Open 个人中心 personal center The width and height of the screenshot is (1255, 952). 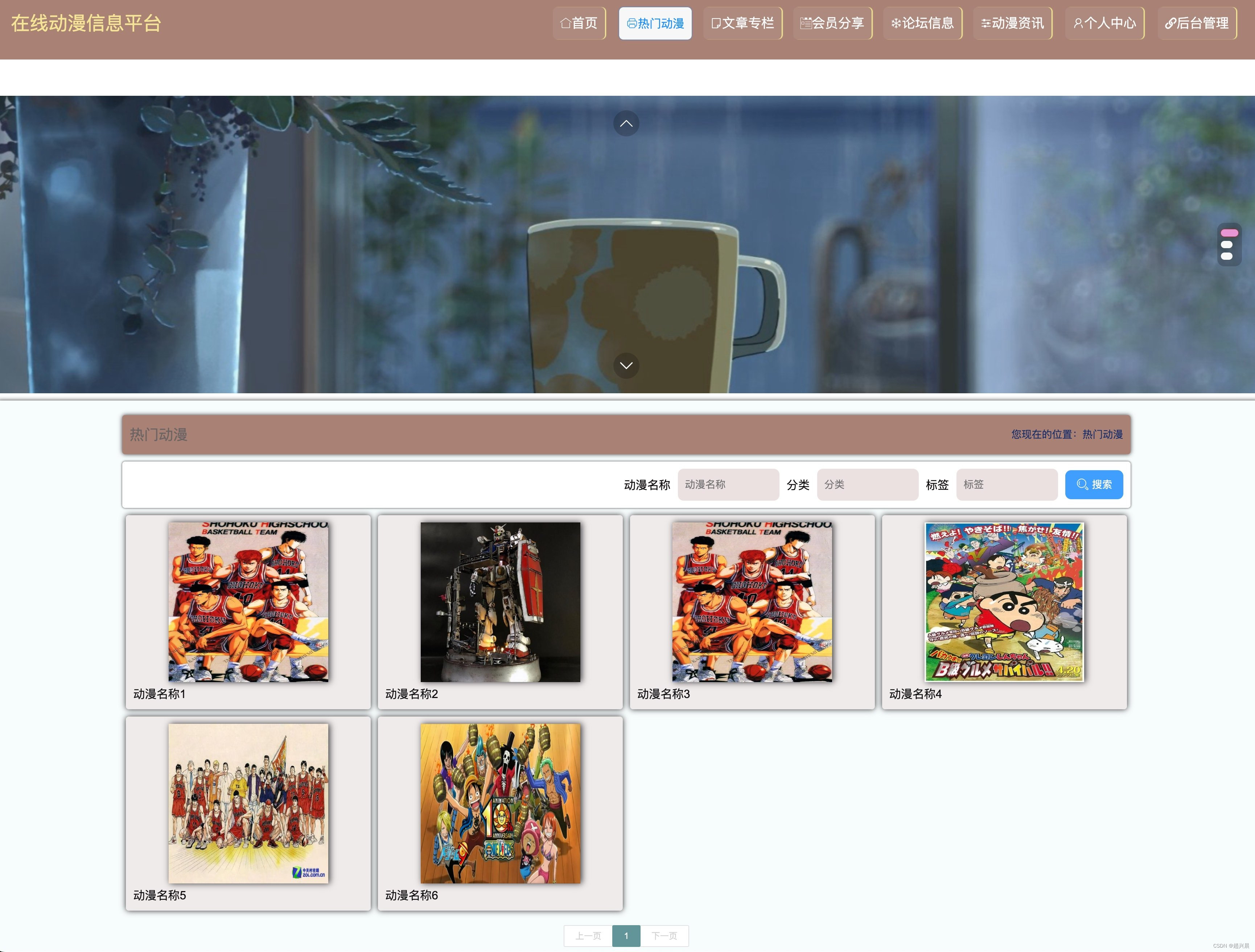pyautogui.click(x=1104, y=23)
